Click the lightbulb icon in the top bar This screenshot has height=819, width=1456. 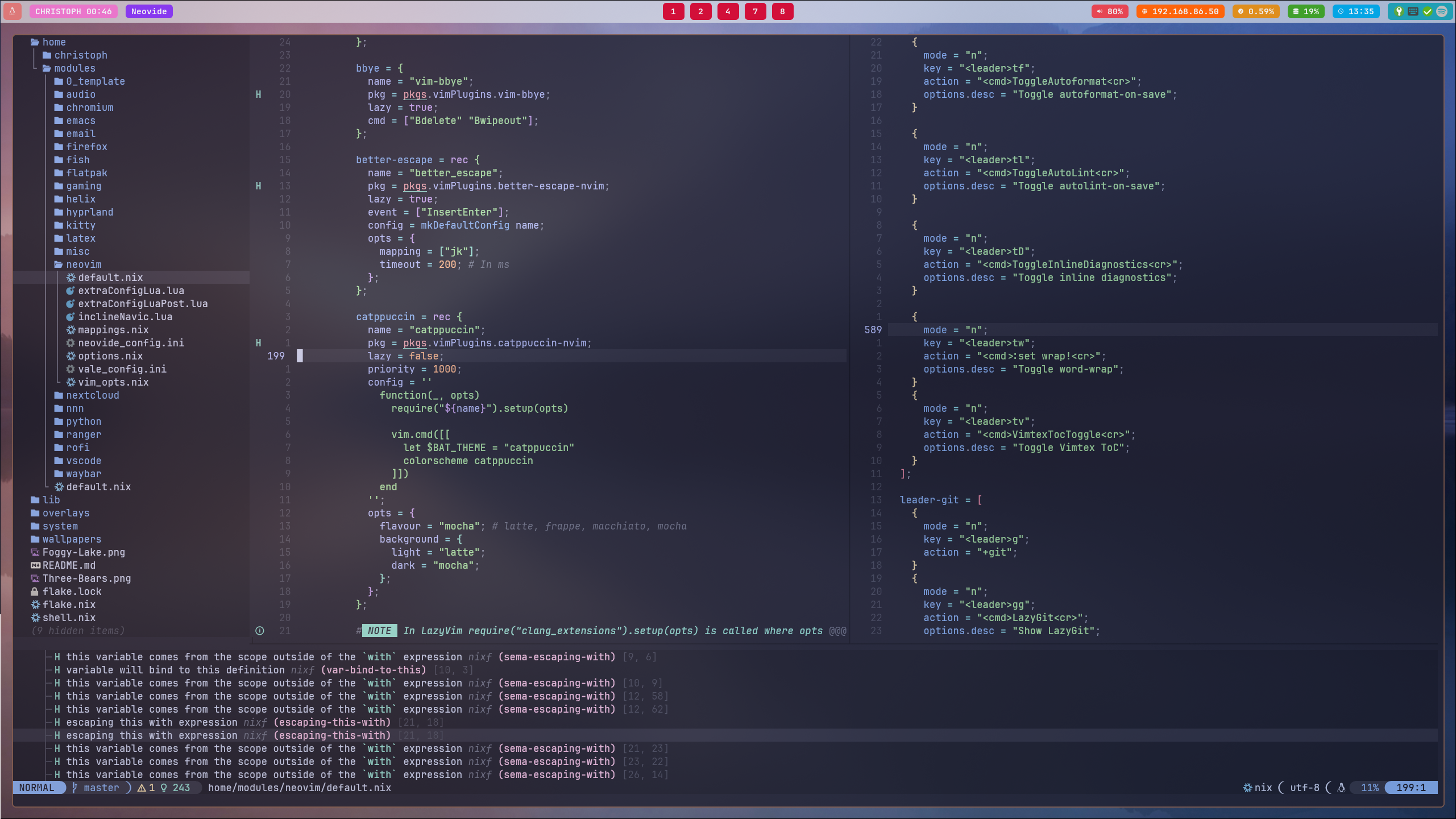point(1399,11)
